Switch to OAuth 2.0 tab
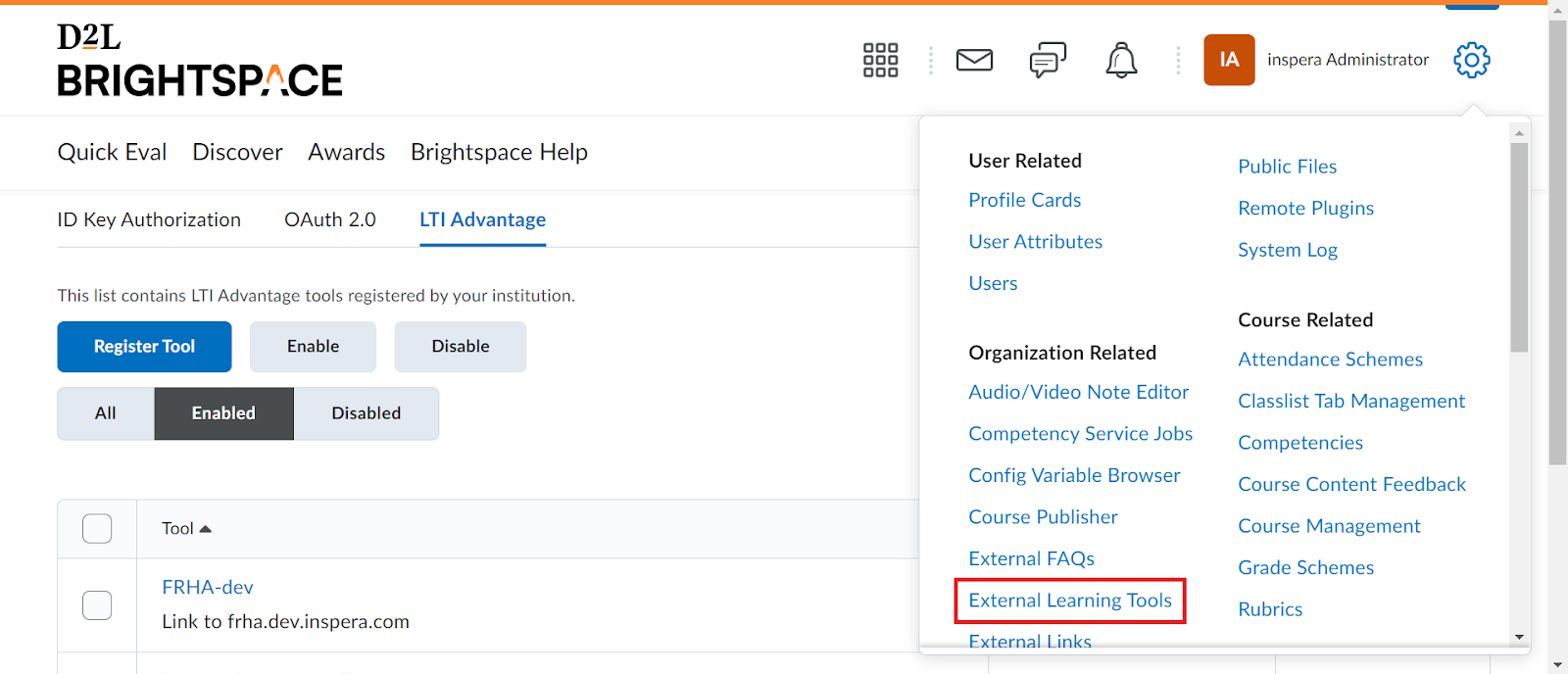The image size is (1568, 674). (x=330, y=219)
